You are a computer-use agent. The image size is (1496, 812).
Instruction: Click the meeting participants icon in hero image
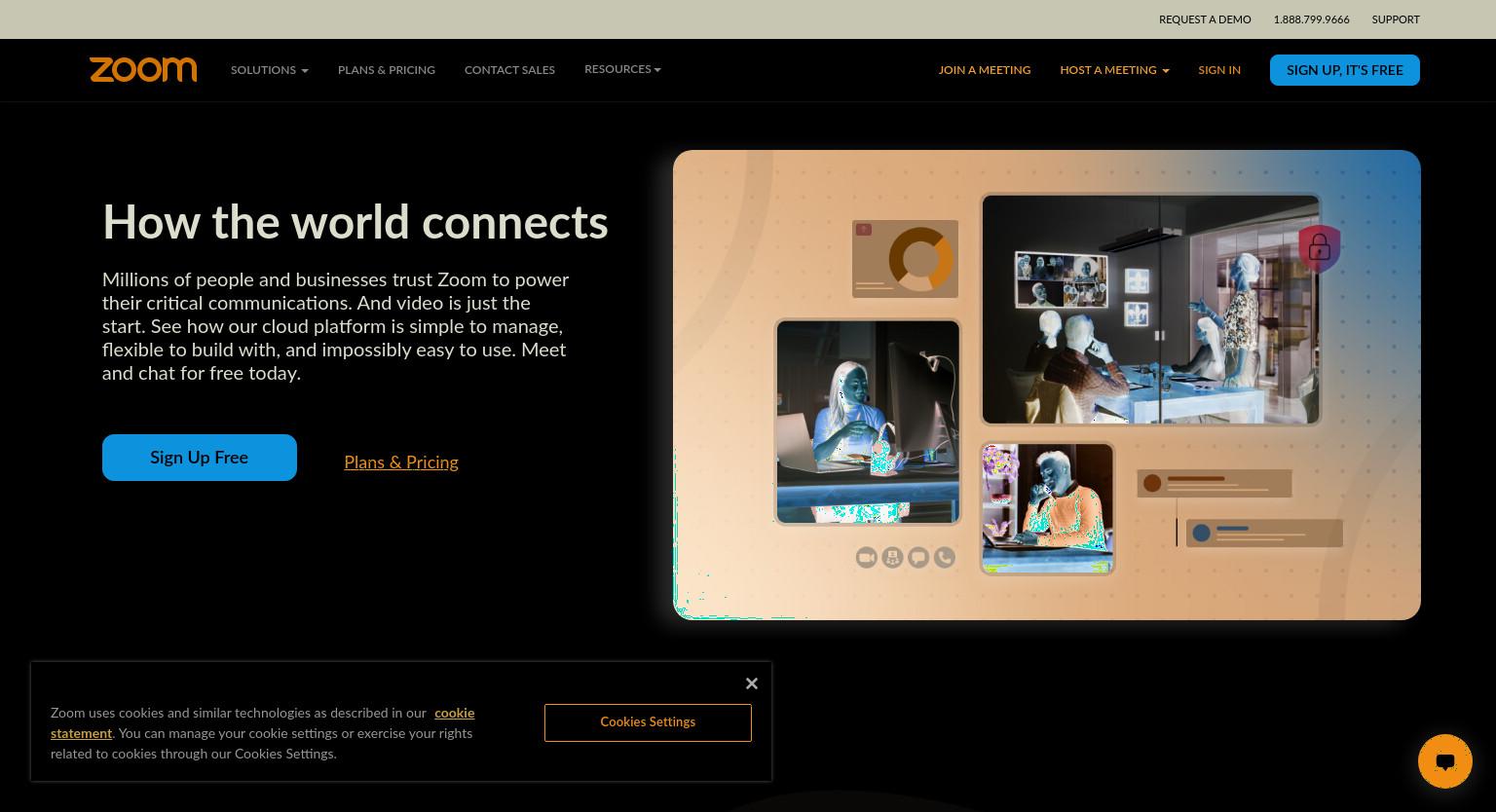[892, 557]
